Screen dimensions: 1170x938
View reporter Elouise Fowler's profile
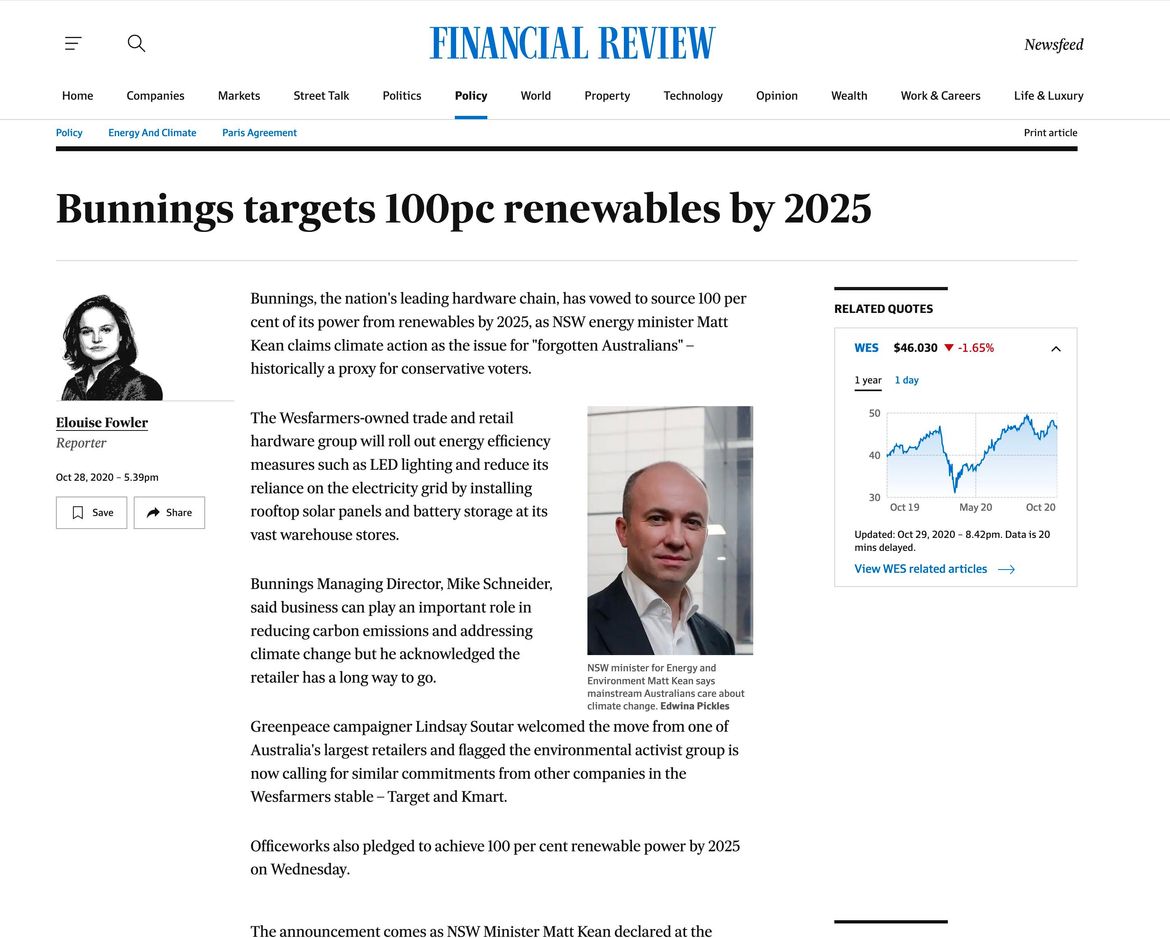tap(101, 422)
